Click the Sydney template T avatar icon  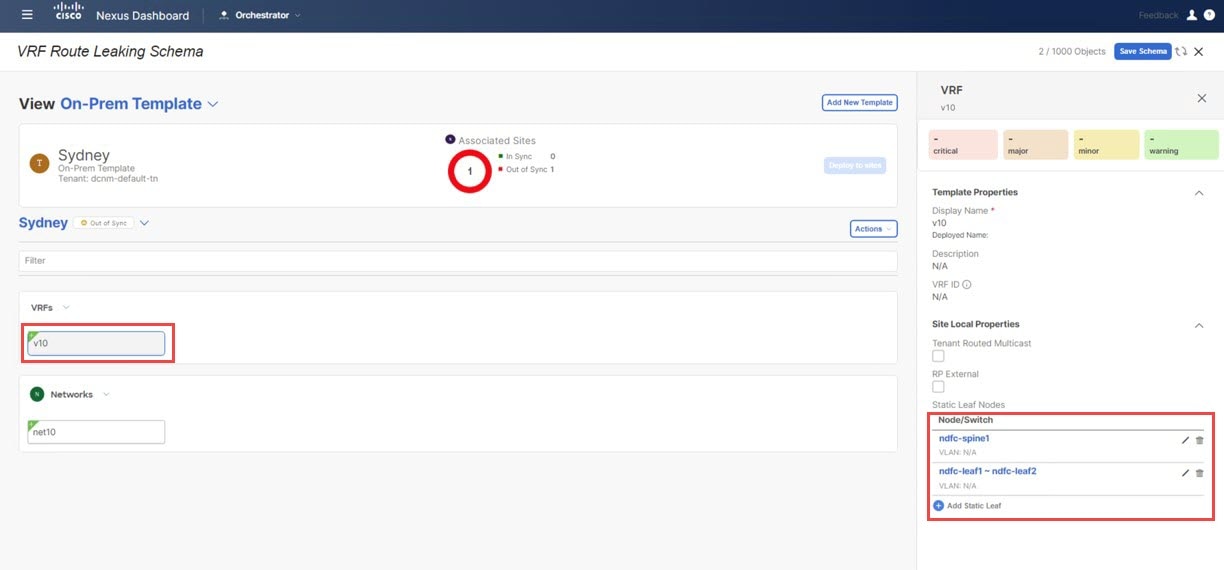coord(40,164)
